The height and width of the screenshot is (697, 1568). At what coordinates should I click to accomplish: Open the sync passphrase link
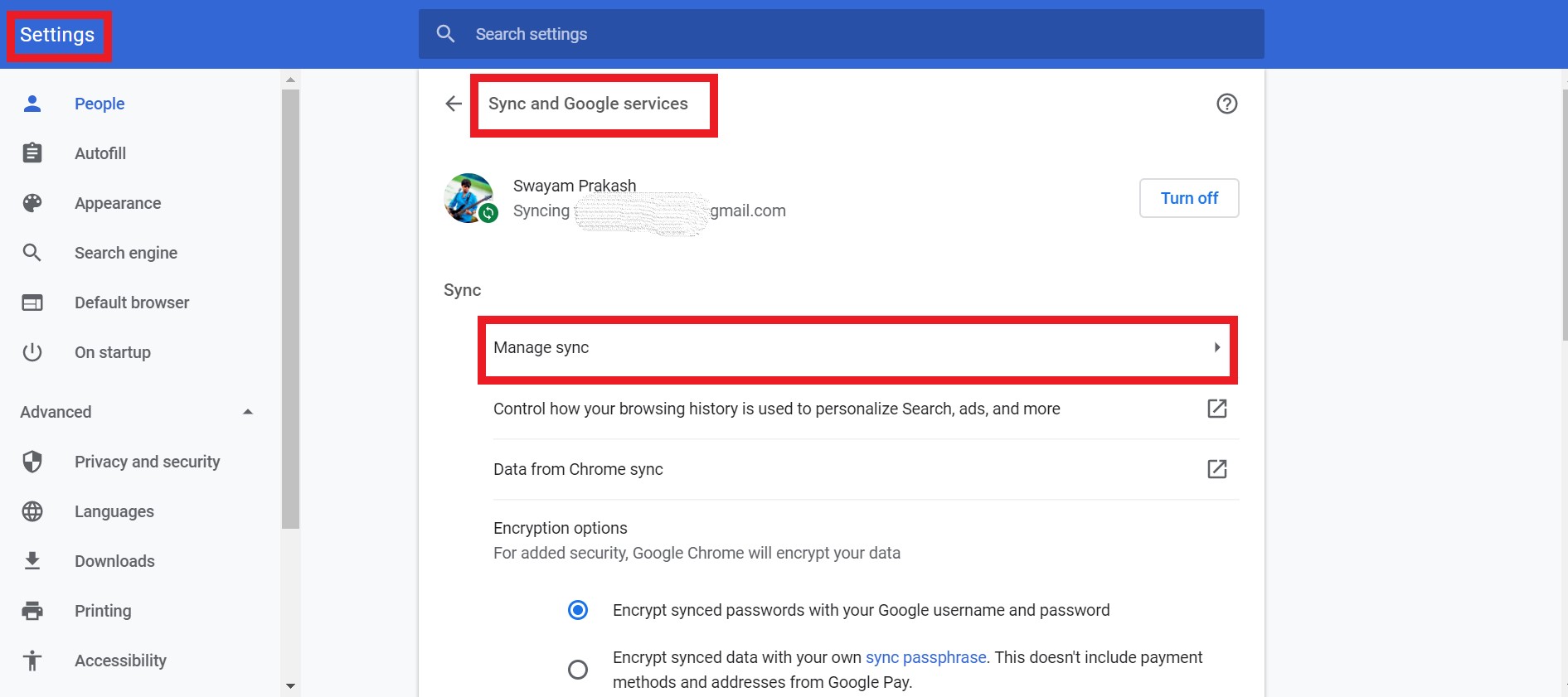coord(925,657)
